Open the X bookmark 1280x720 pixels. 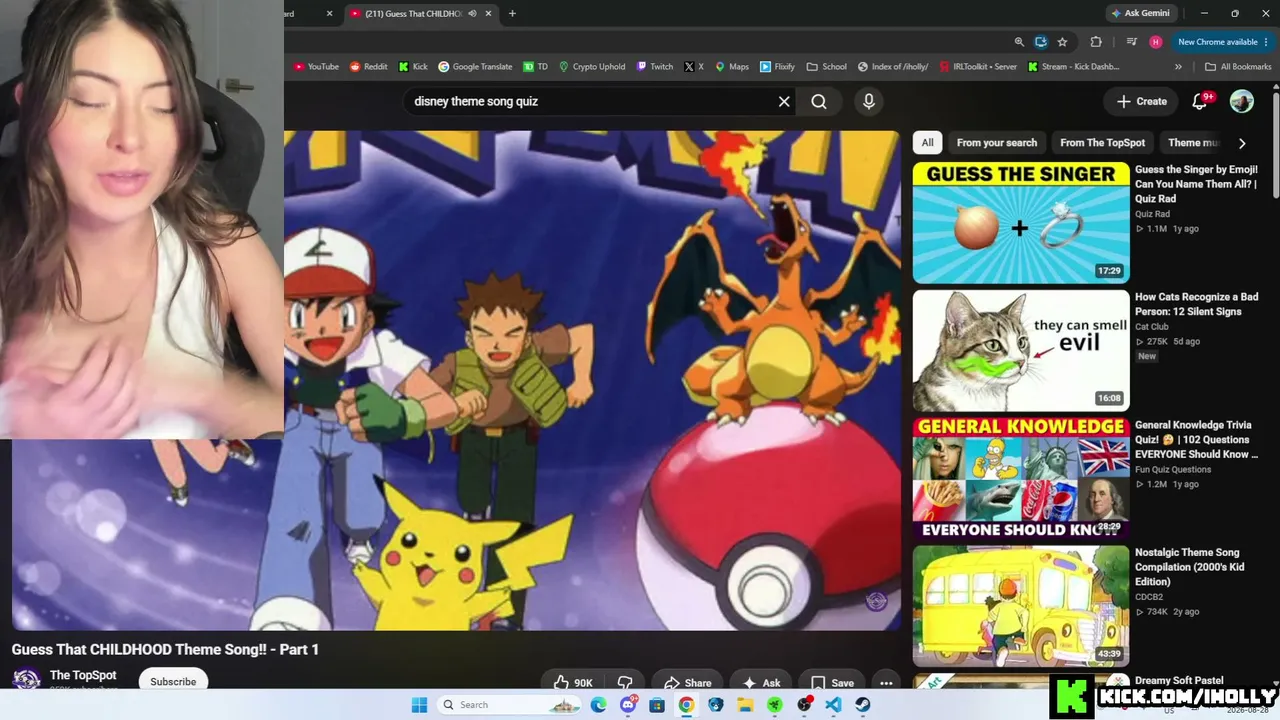[694, 67]
